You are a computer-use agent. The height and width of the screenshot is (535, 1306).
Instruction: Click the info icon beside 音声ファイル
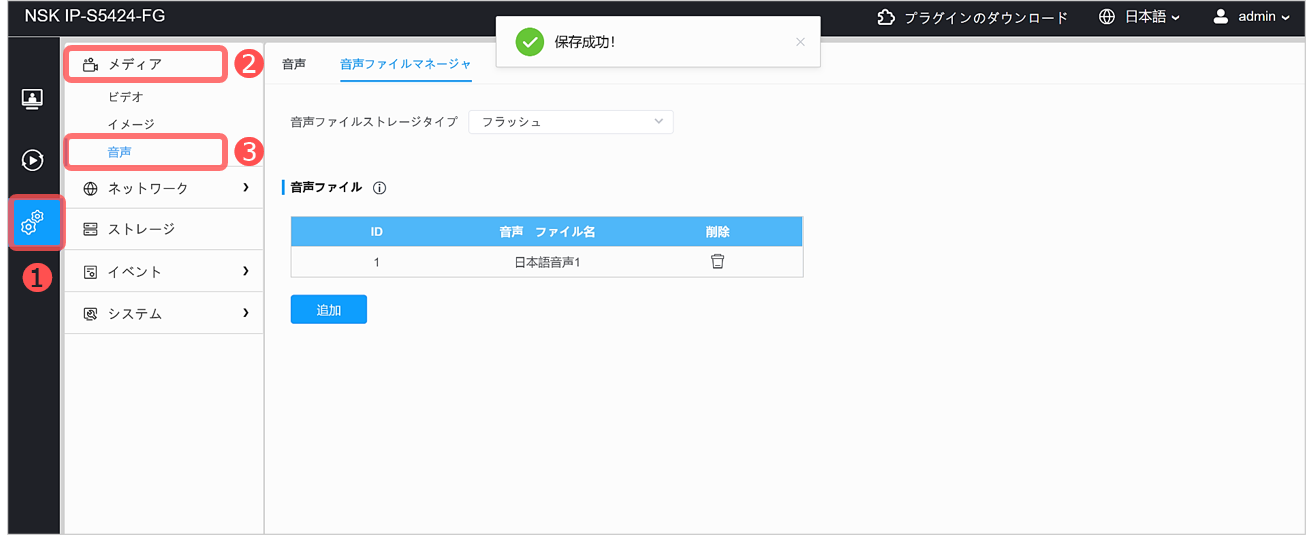pos(379,188)
